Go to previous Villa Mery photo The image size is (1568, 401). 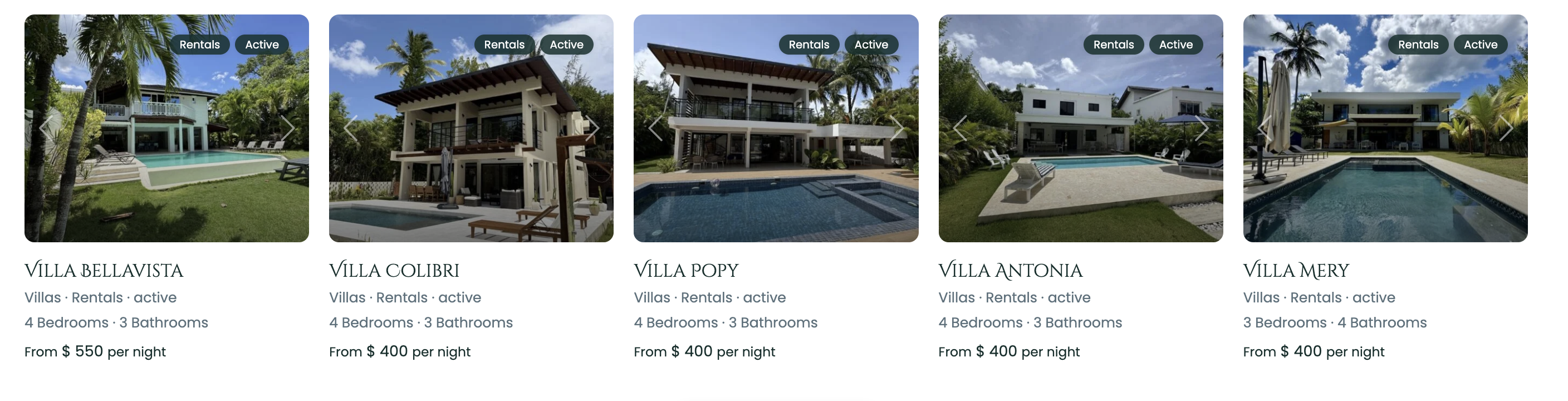pyautogui.click(x=1265, y=128)
